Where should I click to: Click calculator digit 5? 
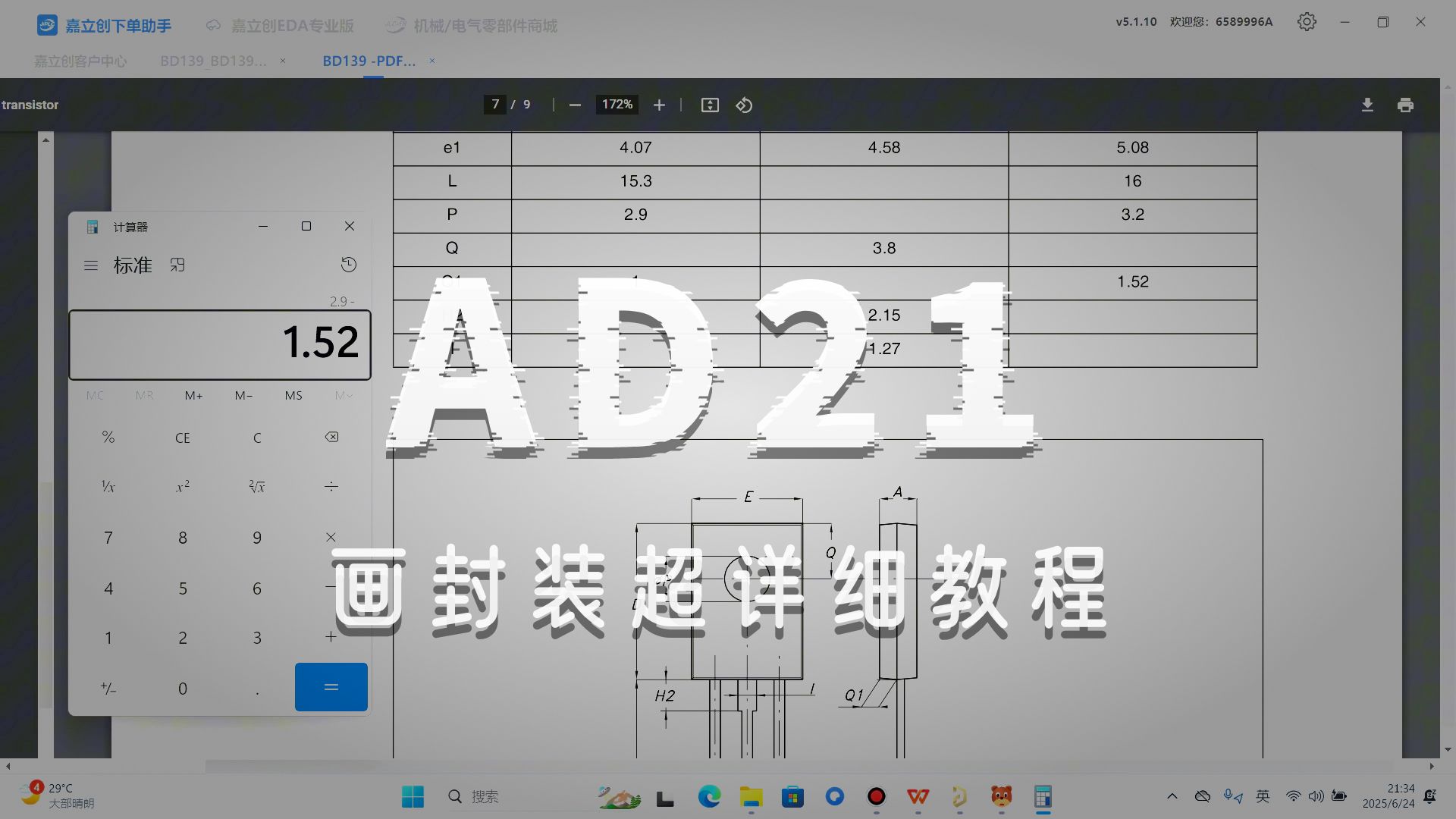pos(183,588)
